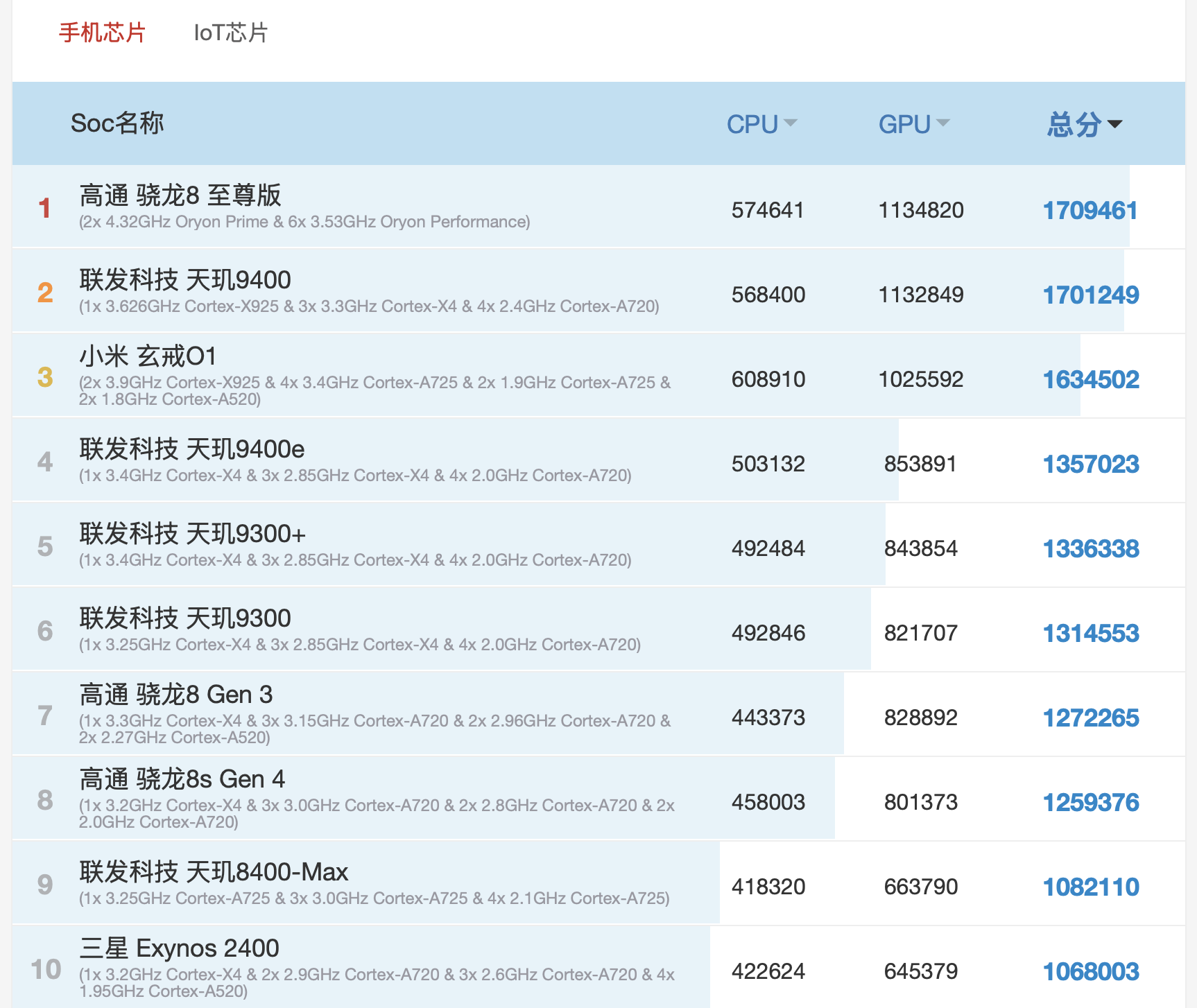This screenshot has width=1197, height=1008.
Task: Select 小米 玄戒O1 chip name
Action: [148, 356]
